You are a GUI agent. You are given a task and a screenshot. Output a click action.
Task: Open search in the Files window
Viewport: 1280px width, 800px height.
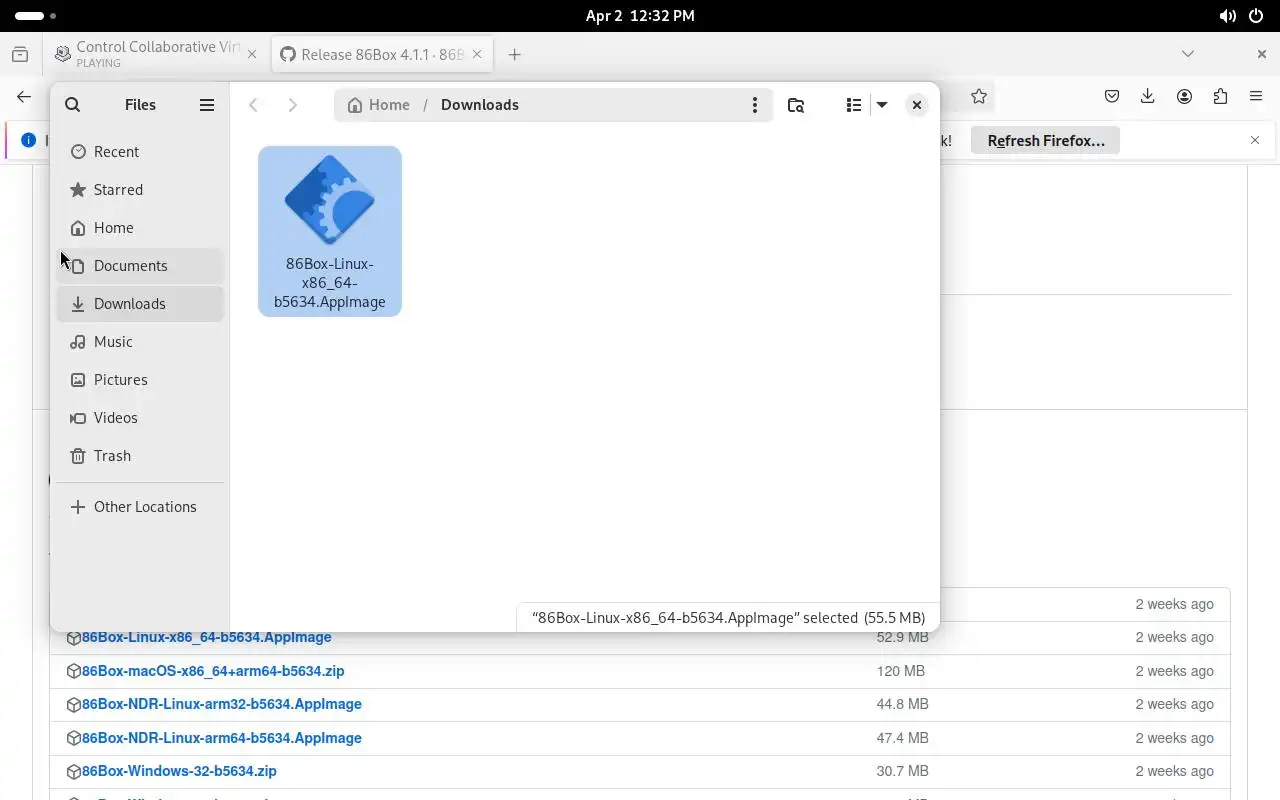pos(72,104)
